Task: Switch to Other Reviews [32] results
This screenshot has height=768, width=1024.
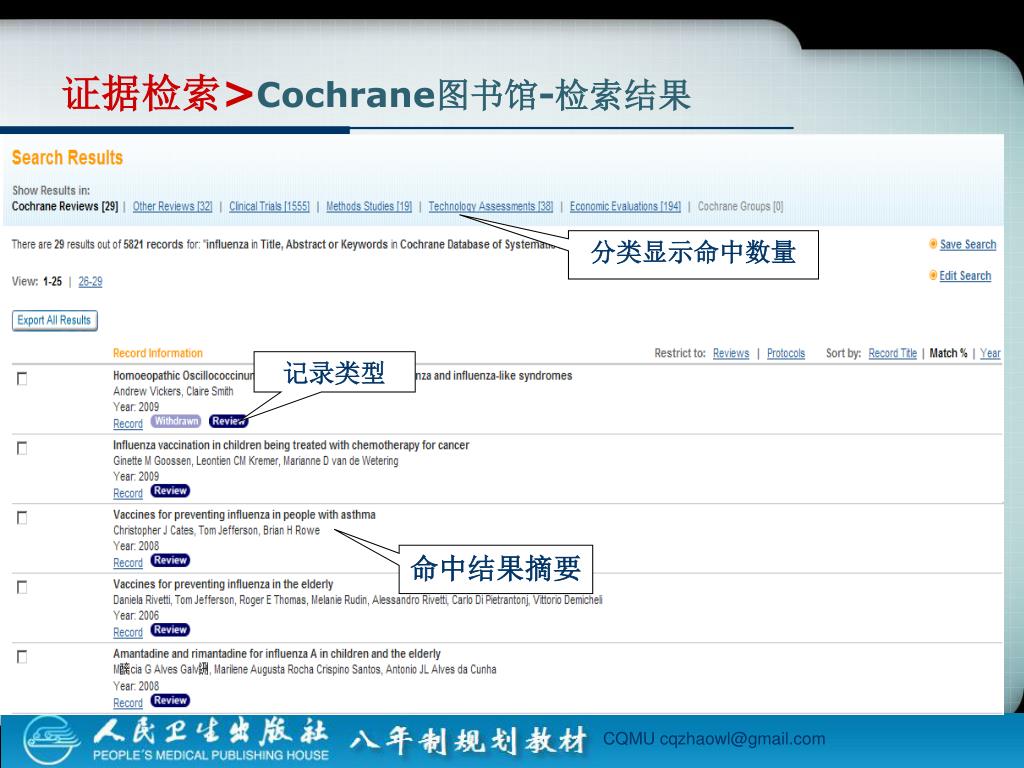Action: point(172,206)
